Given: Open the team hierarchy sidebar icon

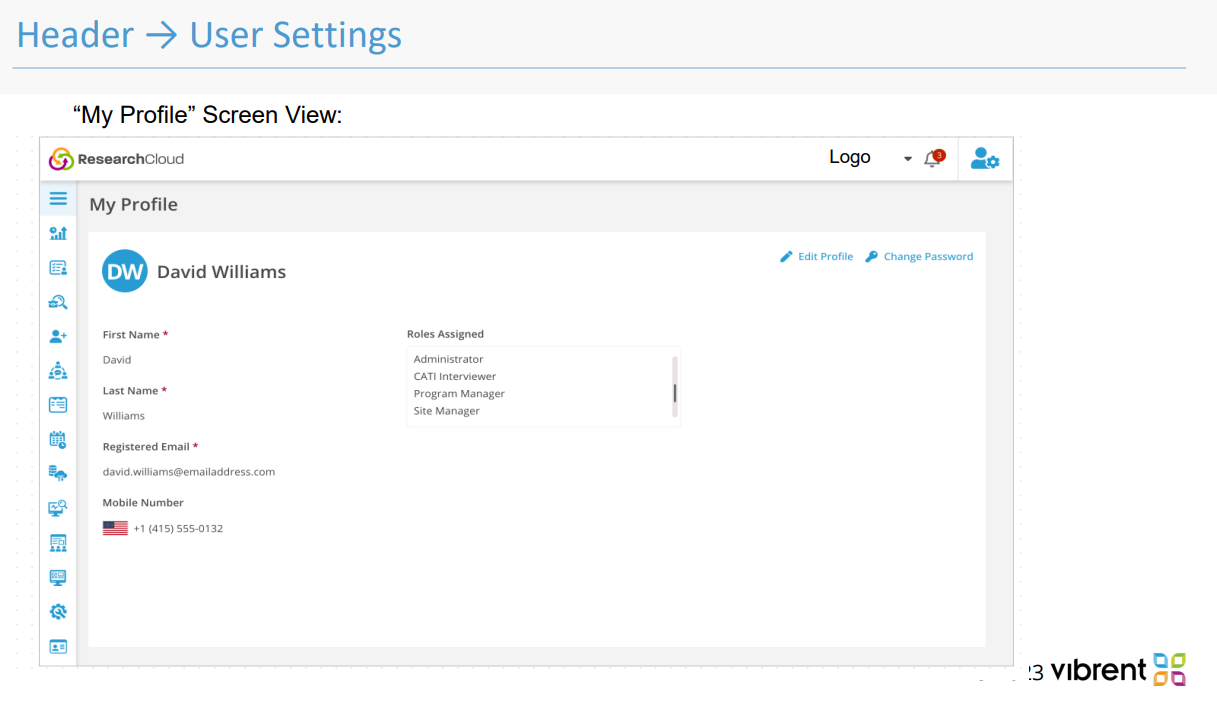Looking at the screenshot, I should click(58, 371).
